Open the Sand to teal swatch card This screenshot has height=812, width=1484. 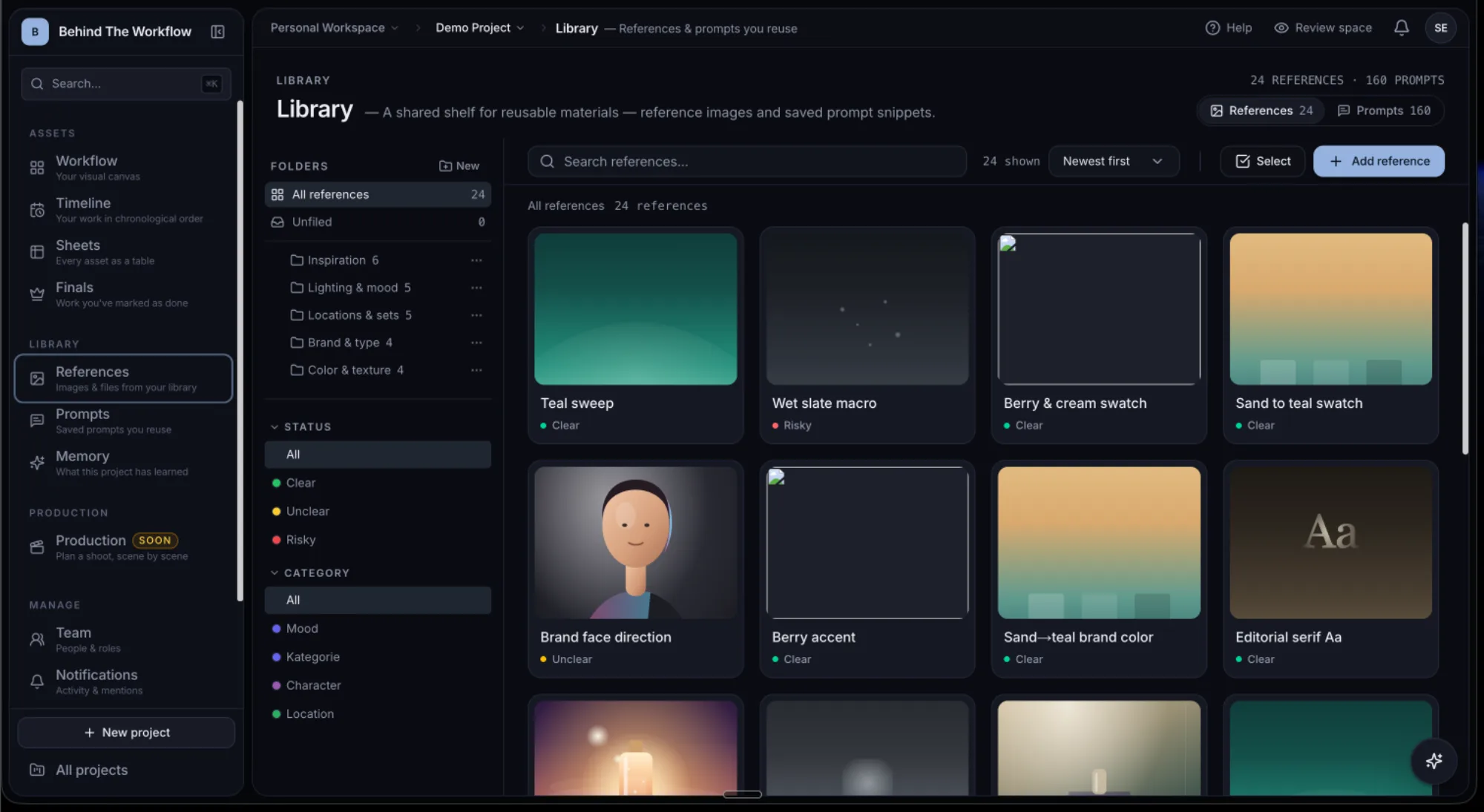(1330, 335)
